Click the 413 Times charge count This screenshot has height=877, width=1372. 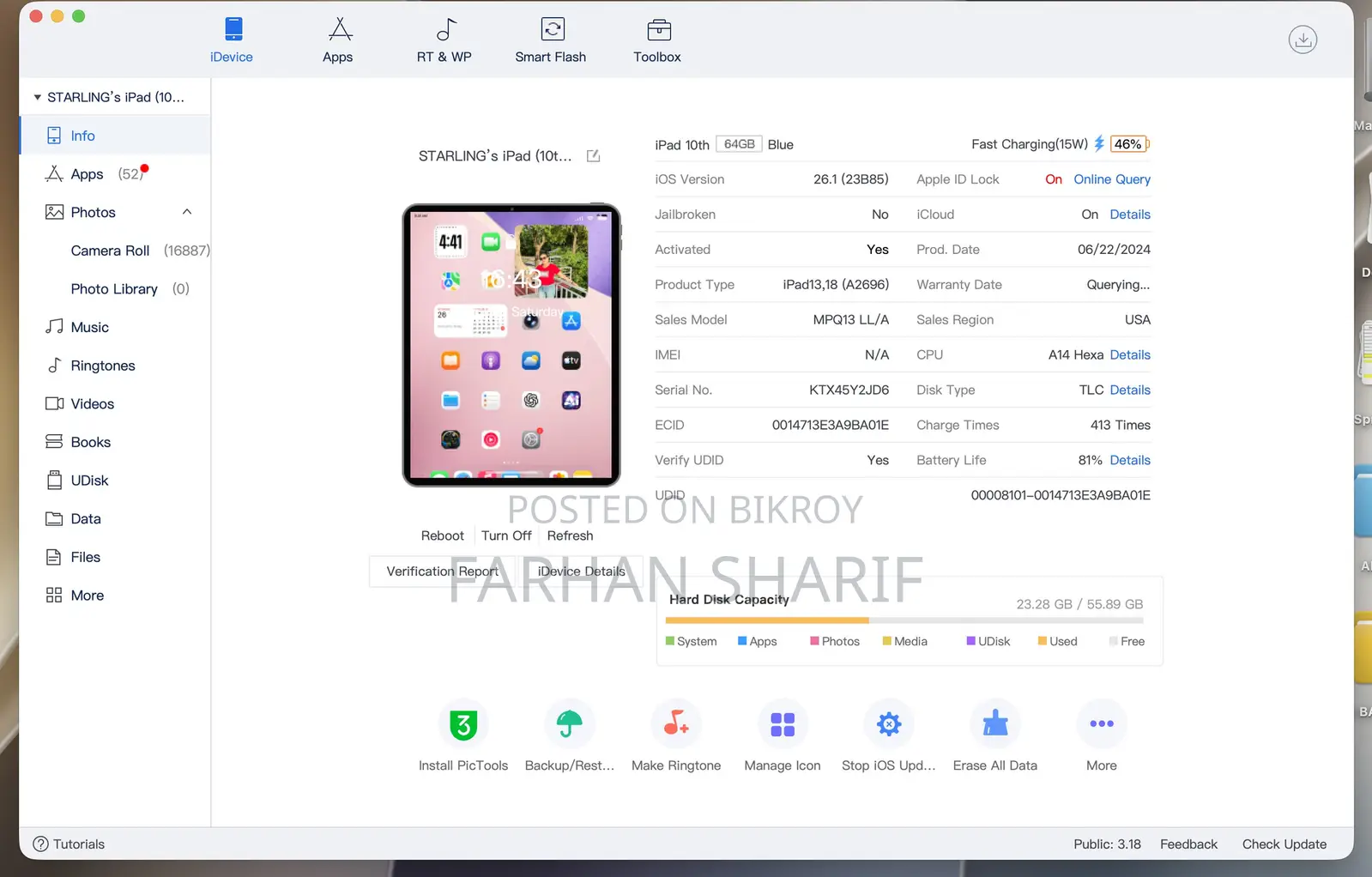click(1121, 426)
